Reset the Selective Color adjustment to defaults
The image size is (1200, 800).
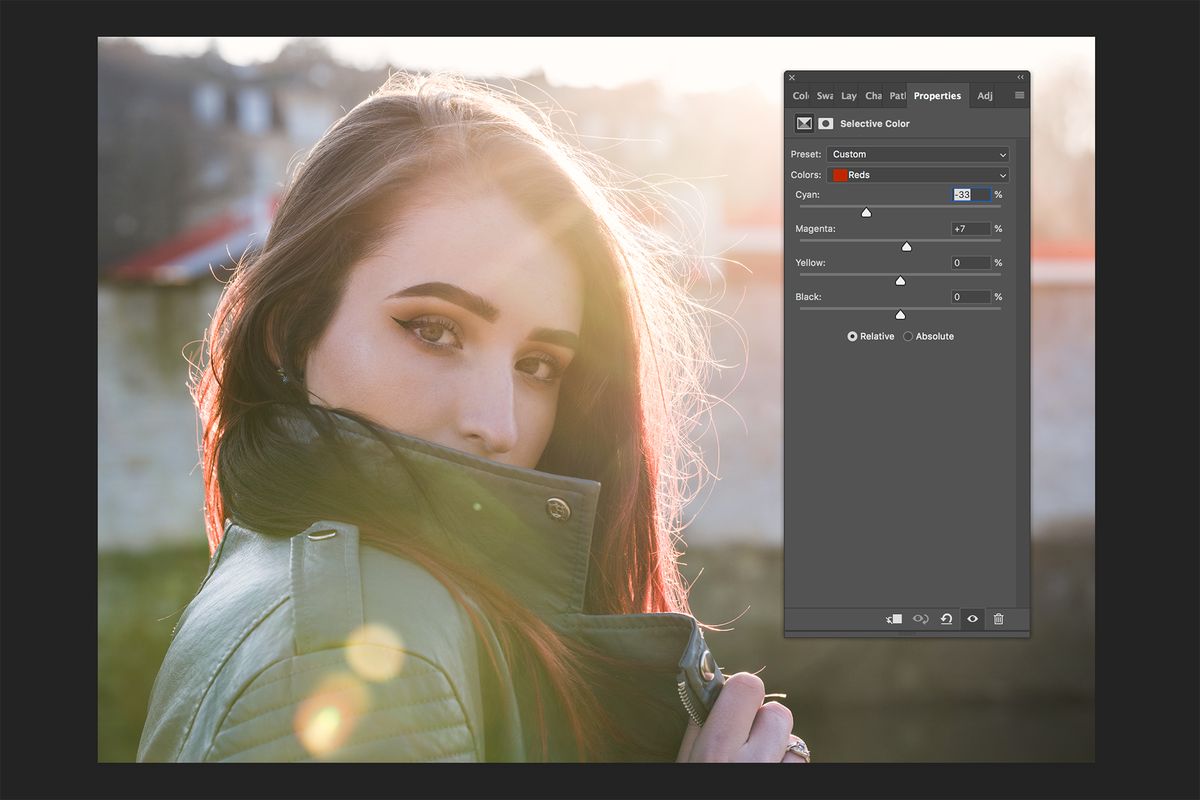(x=946, y=619)
